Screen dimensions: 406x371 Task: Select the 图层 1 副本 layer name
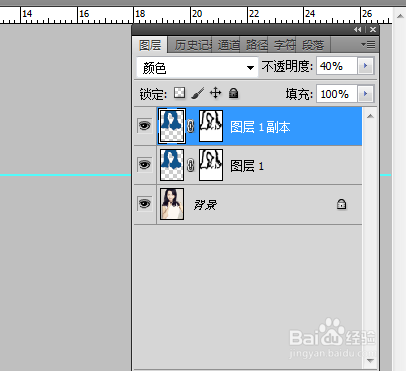pos(260,127)
